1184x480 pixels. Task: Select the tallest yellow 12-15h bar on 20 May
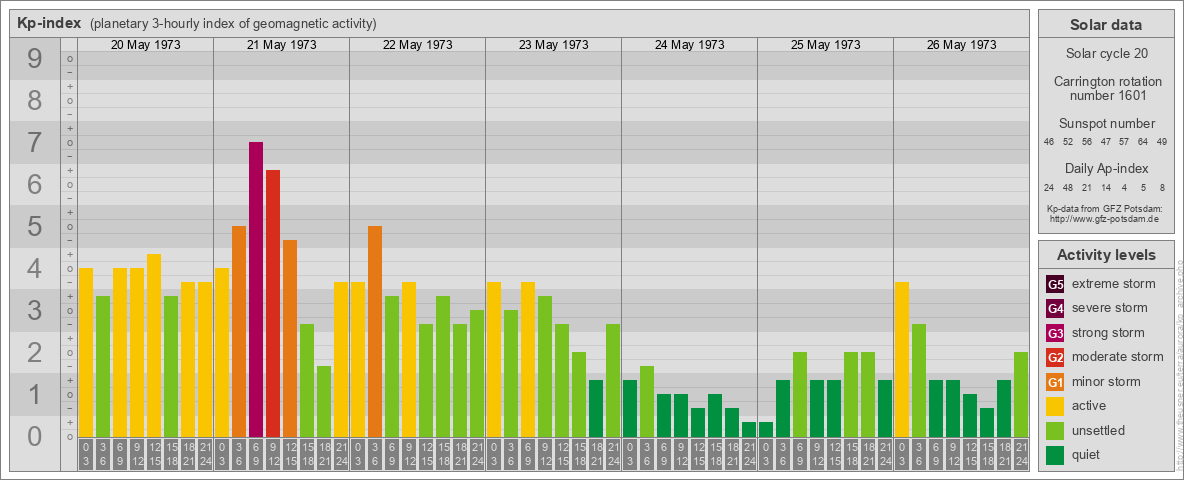click(x=154, y=345)
